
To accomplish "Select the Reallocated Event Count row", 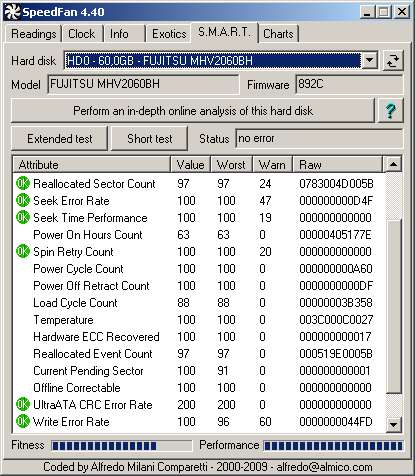I will click(x=199, y=353).
